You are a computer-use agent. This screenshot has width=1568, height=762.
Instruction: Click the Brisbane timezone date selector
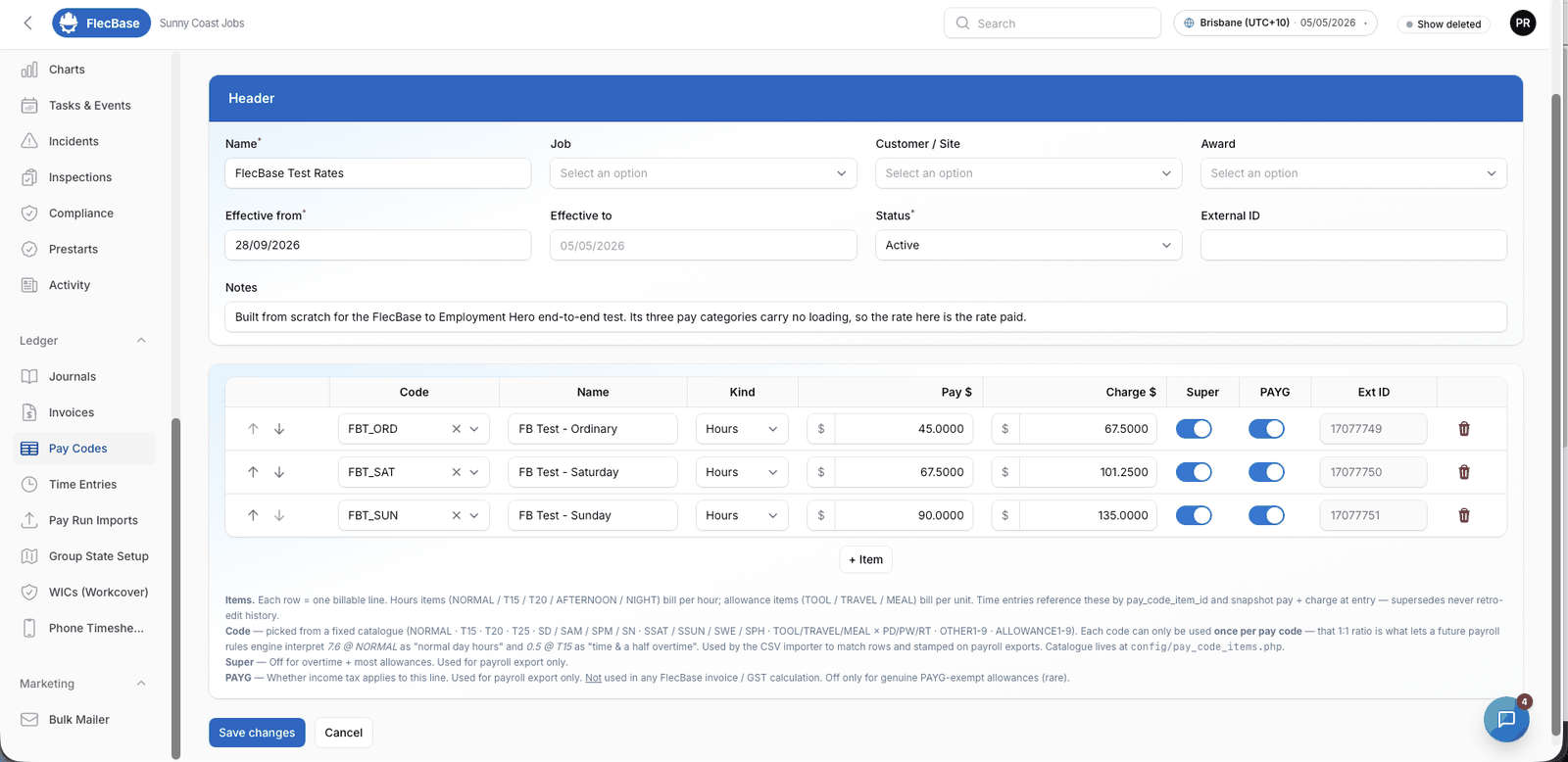[1275, 23]
